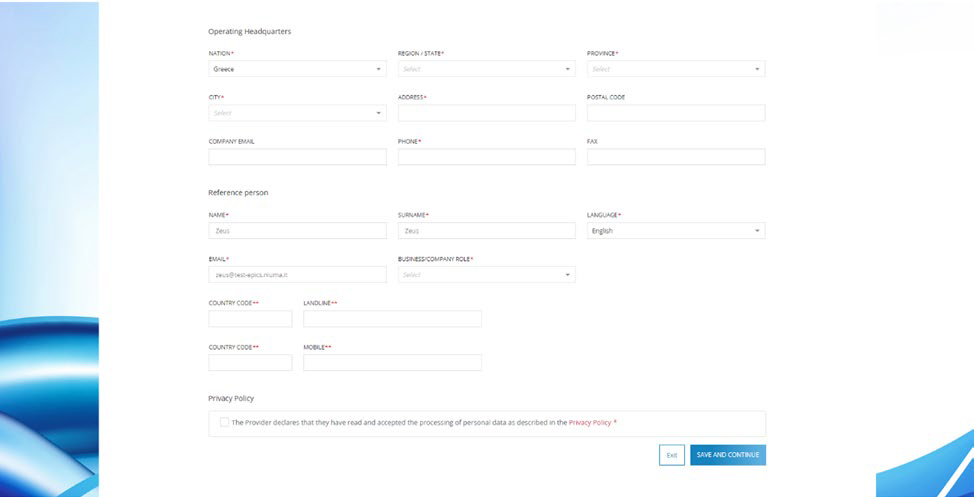The height and width of the screenshot is (497, 974).
Task: Tick the Privacy Policy acceptance checkbox
Action: 224,422
